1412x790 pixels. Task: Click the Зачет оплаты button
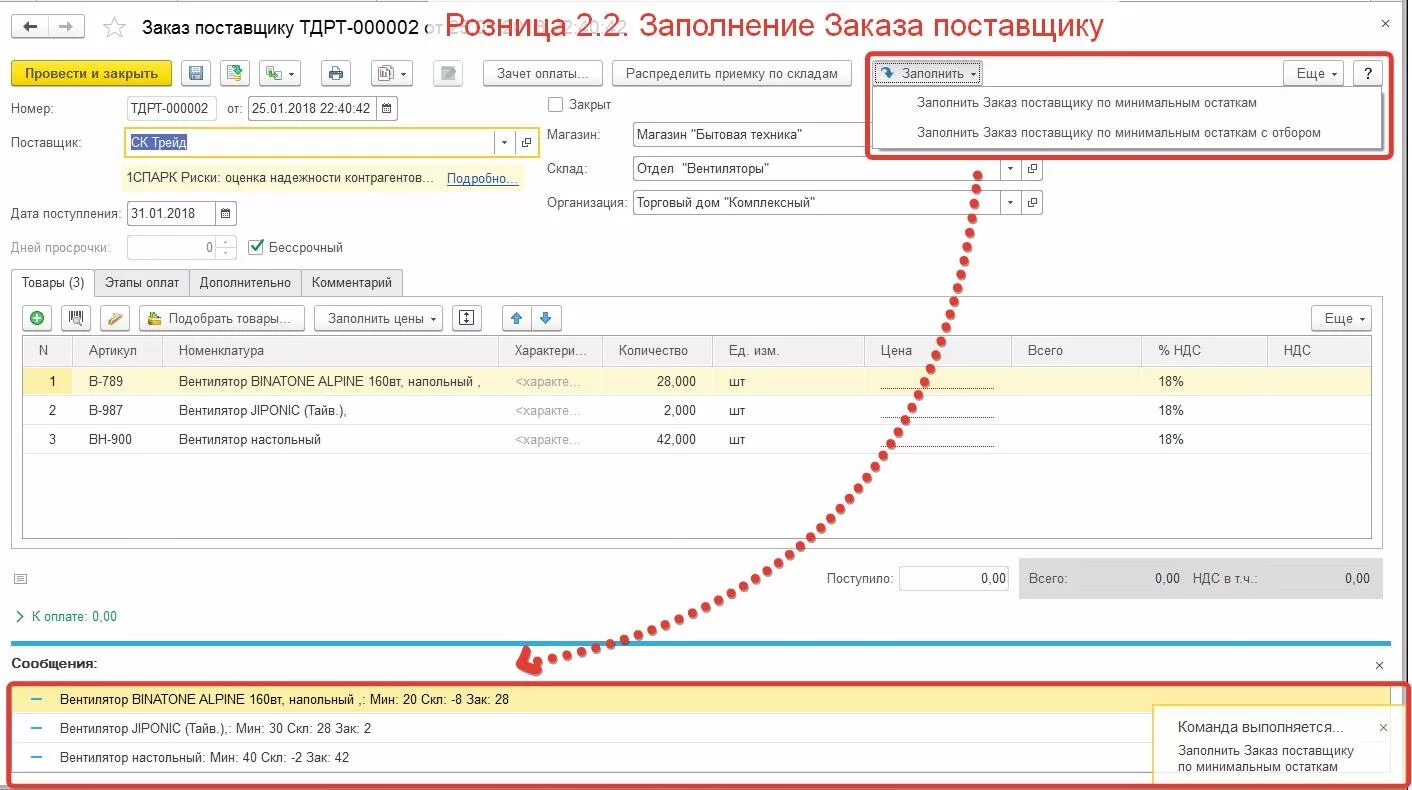pyautogui.click(x=543, y=73)
